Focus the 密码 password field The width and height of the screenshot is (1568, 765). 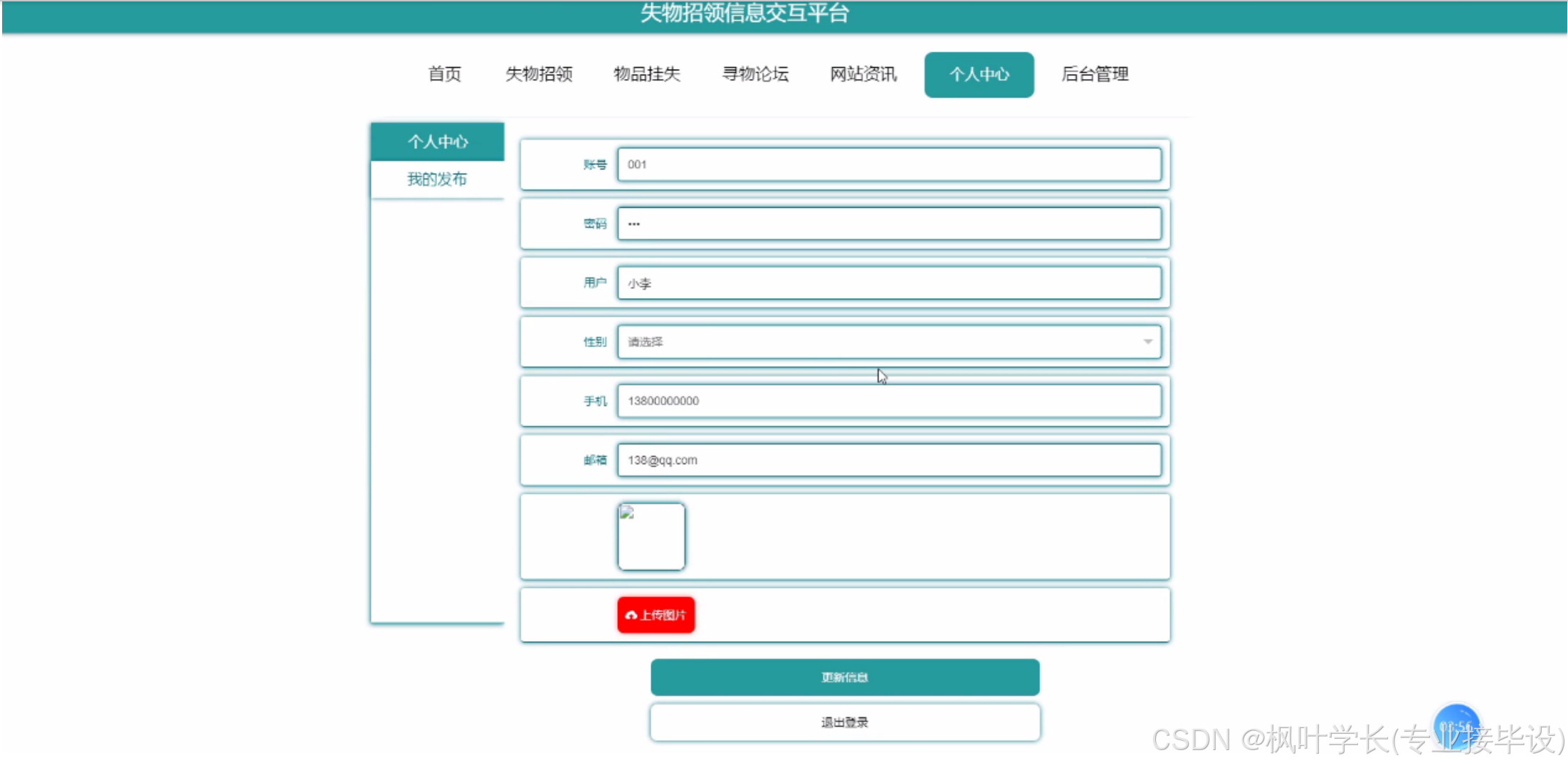[889, 223]
